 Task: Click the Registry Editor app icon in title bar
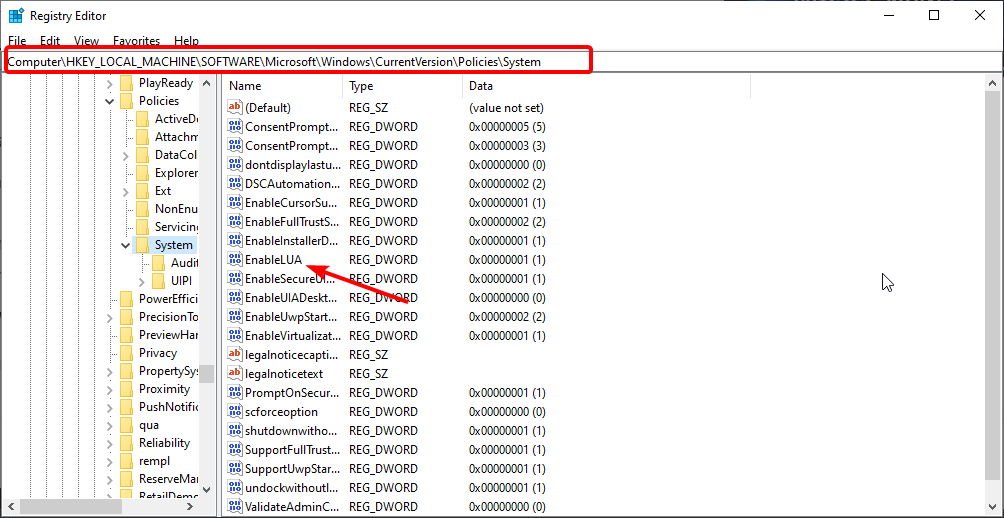pyautogui.click(x=16, y=15)
